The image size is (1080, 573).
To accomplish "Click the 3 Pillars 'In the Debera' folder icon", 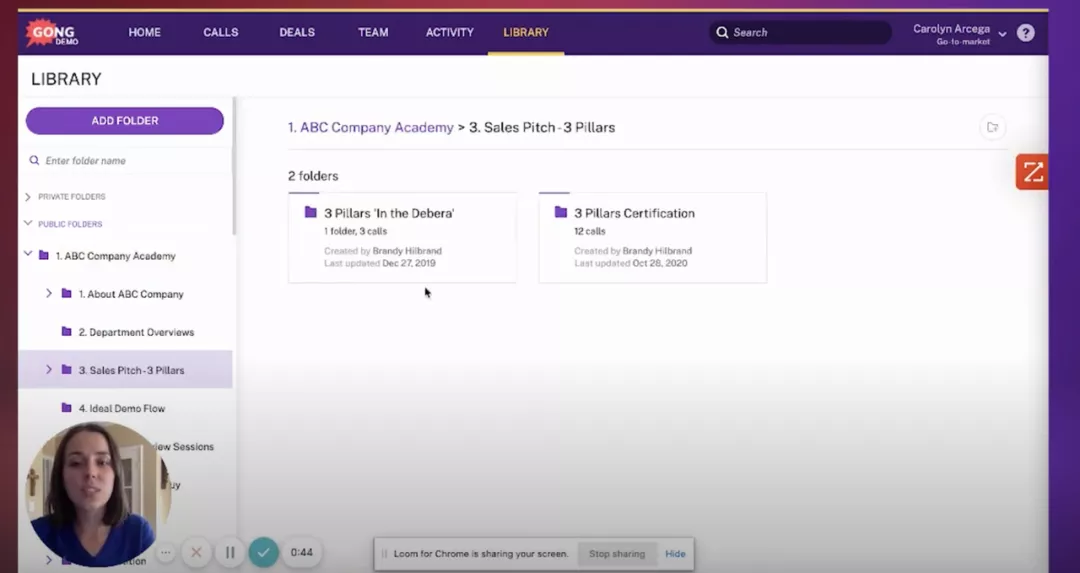I will pyautogui.click(x=311, y=212).
